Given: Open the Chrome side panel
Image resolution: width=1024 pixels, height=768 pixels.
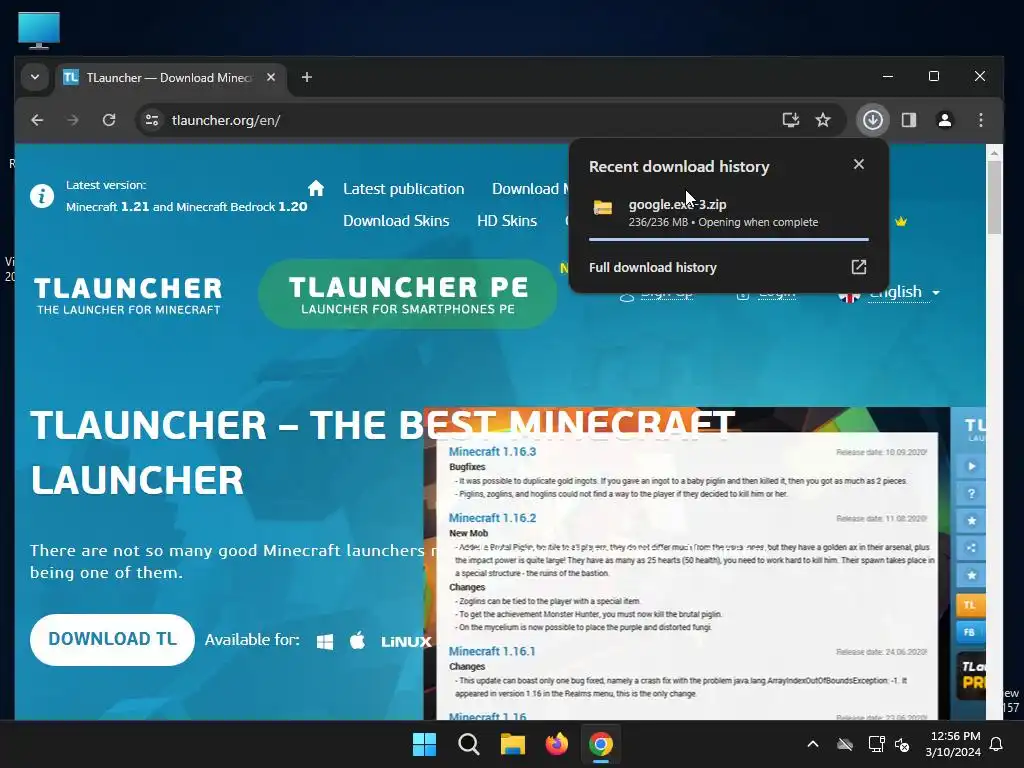Looking at the screenshot, I should [x=909, y=120].
